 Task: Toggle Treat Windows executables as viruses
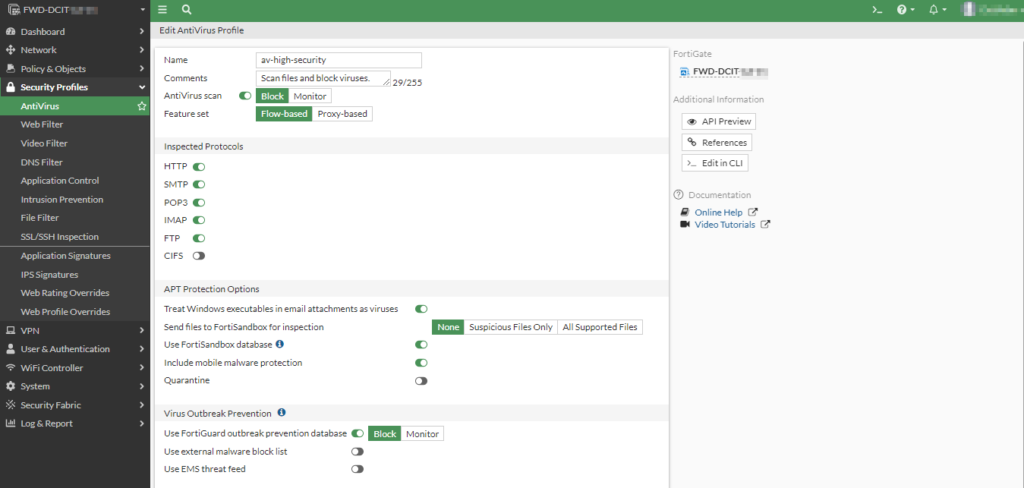click(x=421, y=309)
